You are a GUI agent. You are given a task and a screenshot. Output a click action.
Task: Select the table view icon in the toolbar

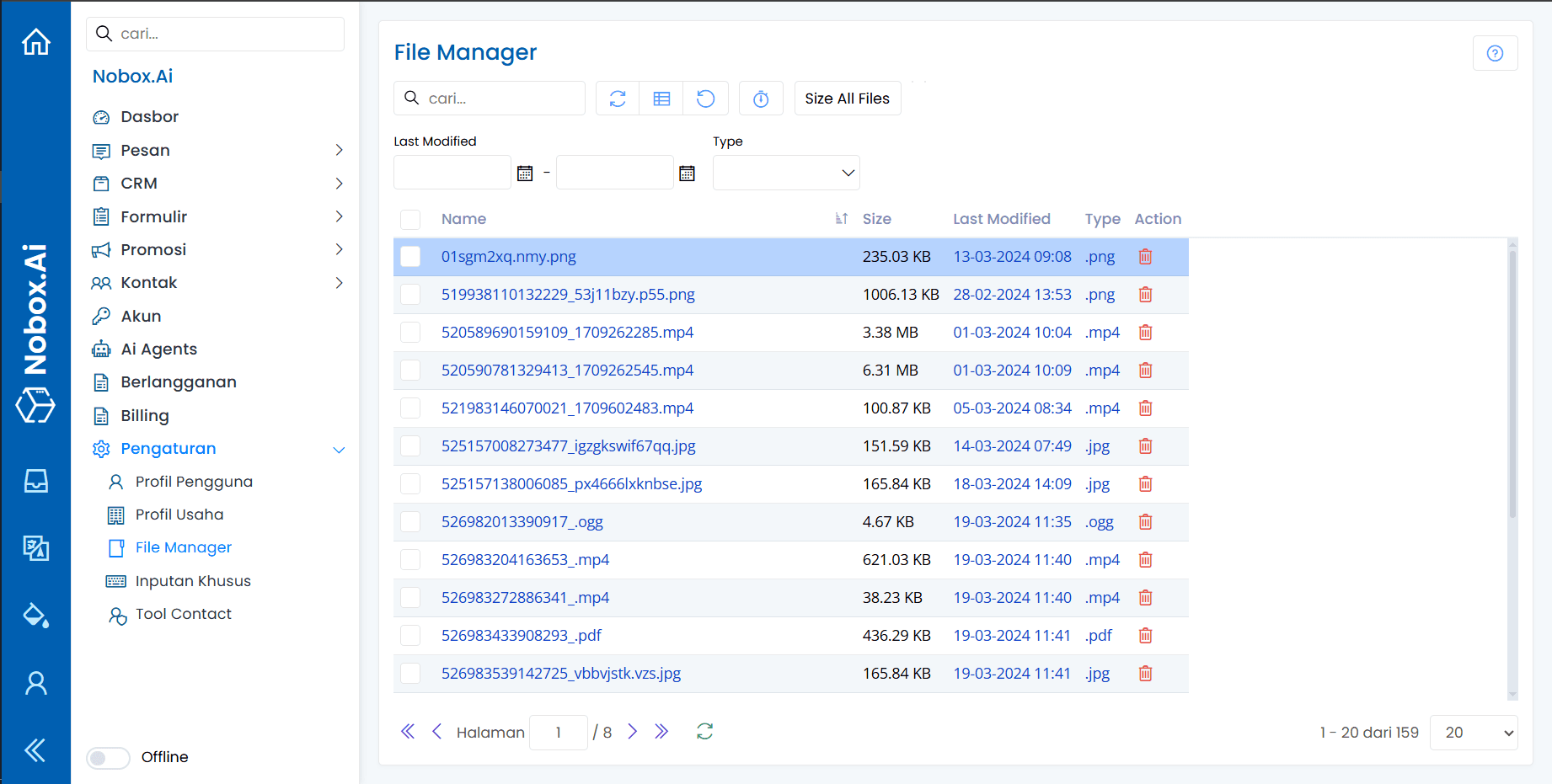point(661,98)
